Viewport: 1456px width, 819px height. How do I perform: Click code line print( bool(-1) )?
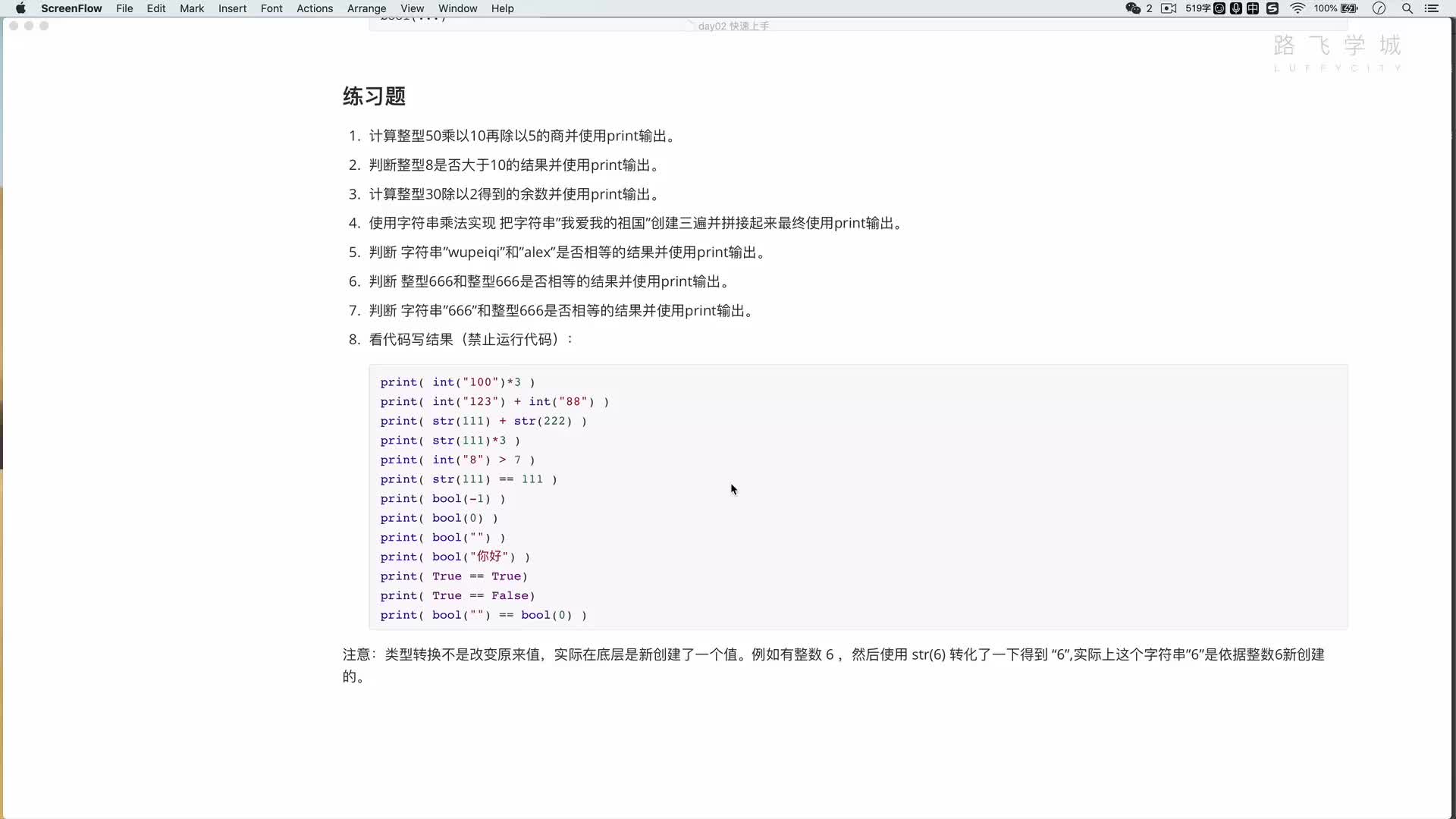443,498
